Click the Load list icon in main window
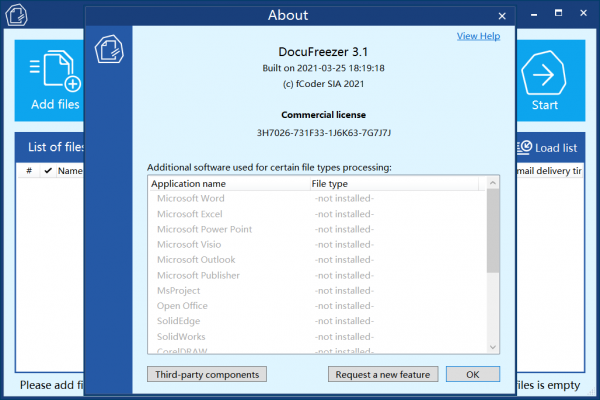Viewport: 600px width, 400px height. coord(524,147)
